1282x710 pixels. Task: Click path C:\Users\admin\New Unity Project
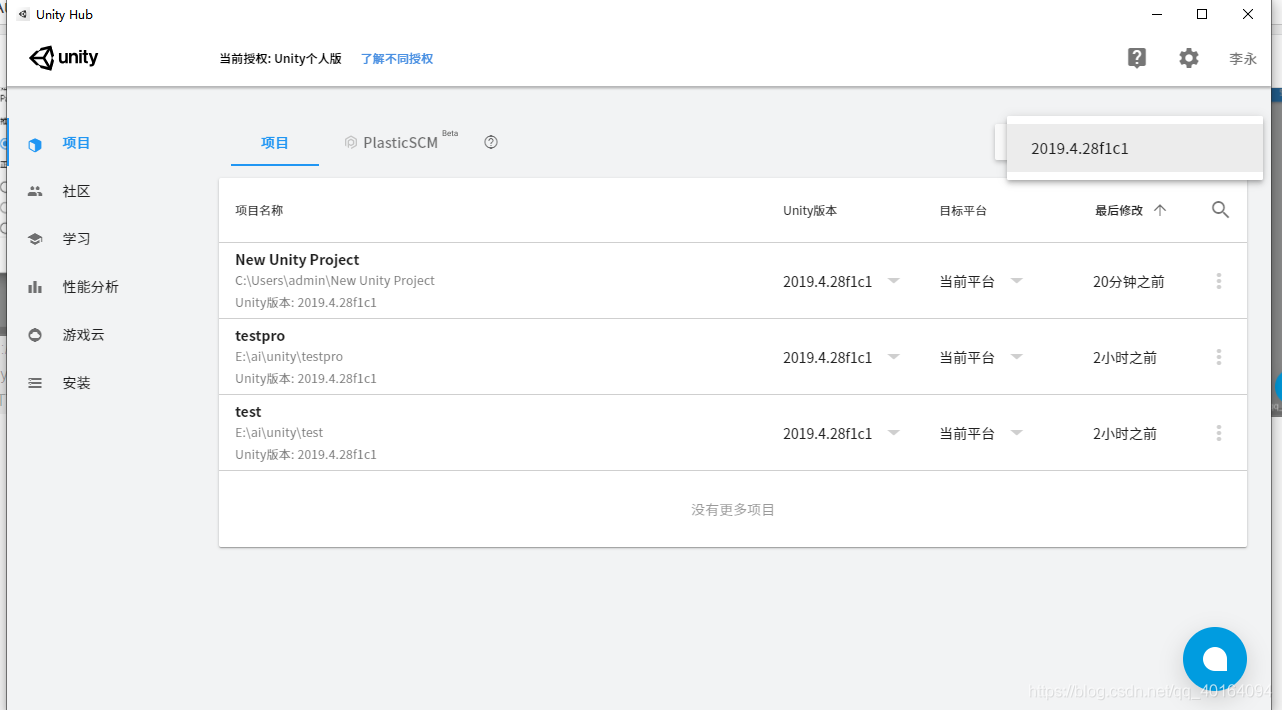pos(335,281)
